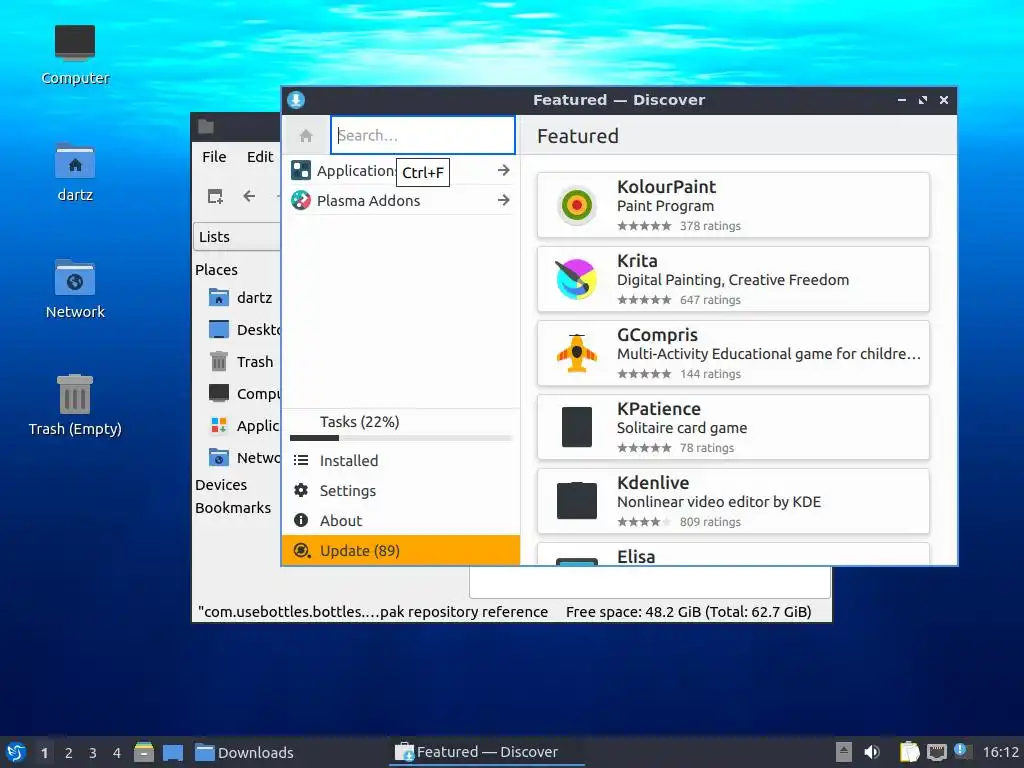
Task: Expand Plasma Addons arrow
Action: 503,200
